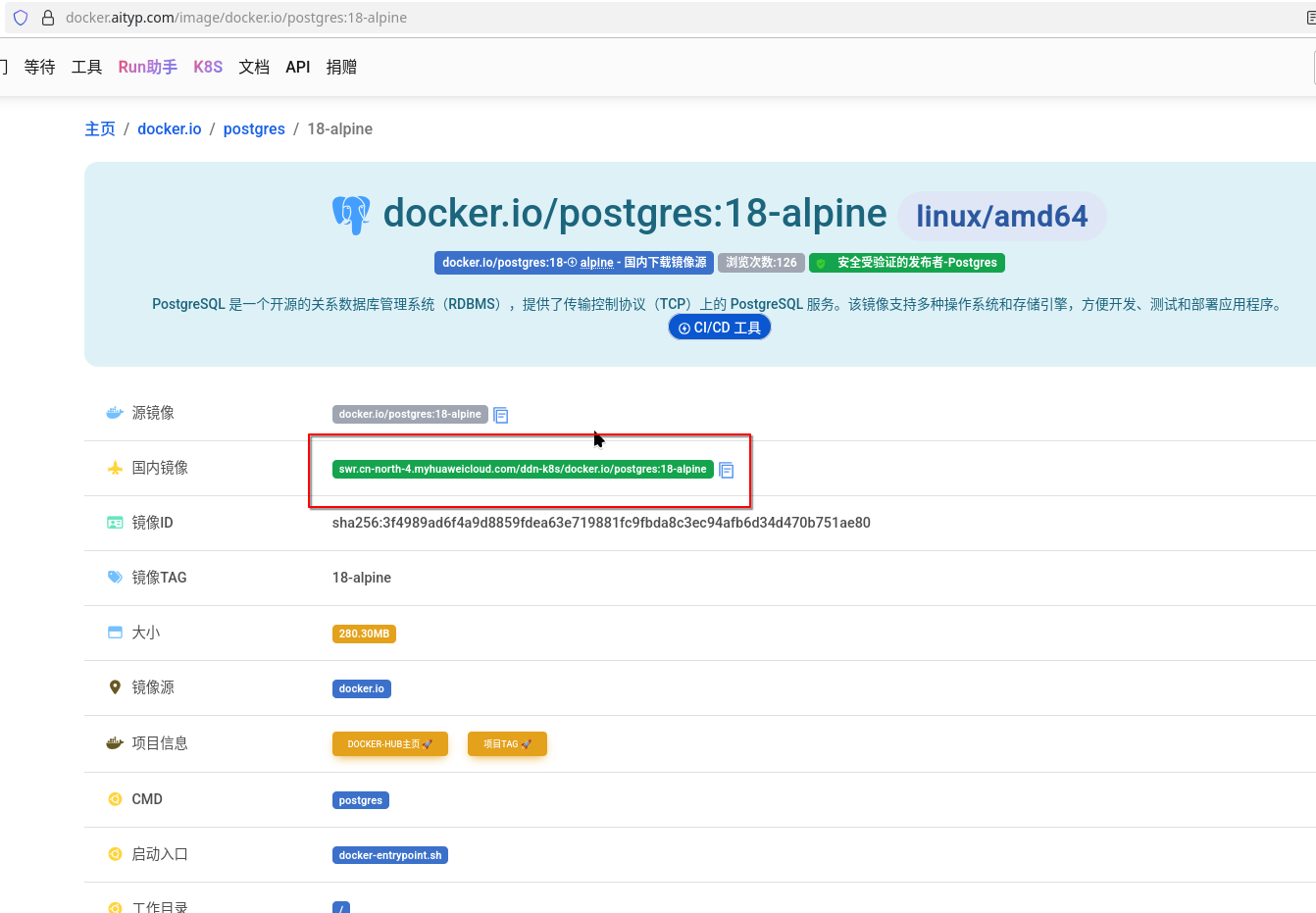This screenshot has width=1316, height=913.
Task: Click the padlock site security icon
Action: point(47,18)
